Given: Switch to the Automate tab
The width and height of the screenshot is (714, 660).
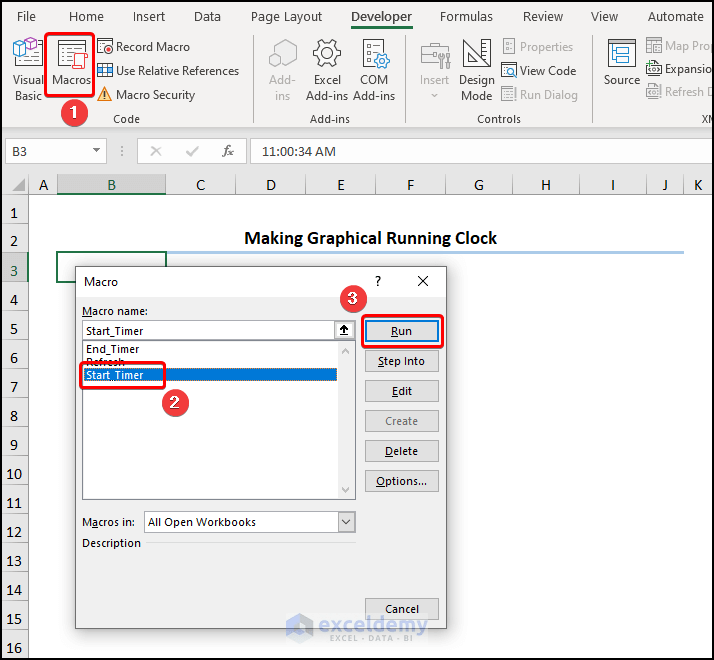Looking at the screenshot, I should pos(676,17).
